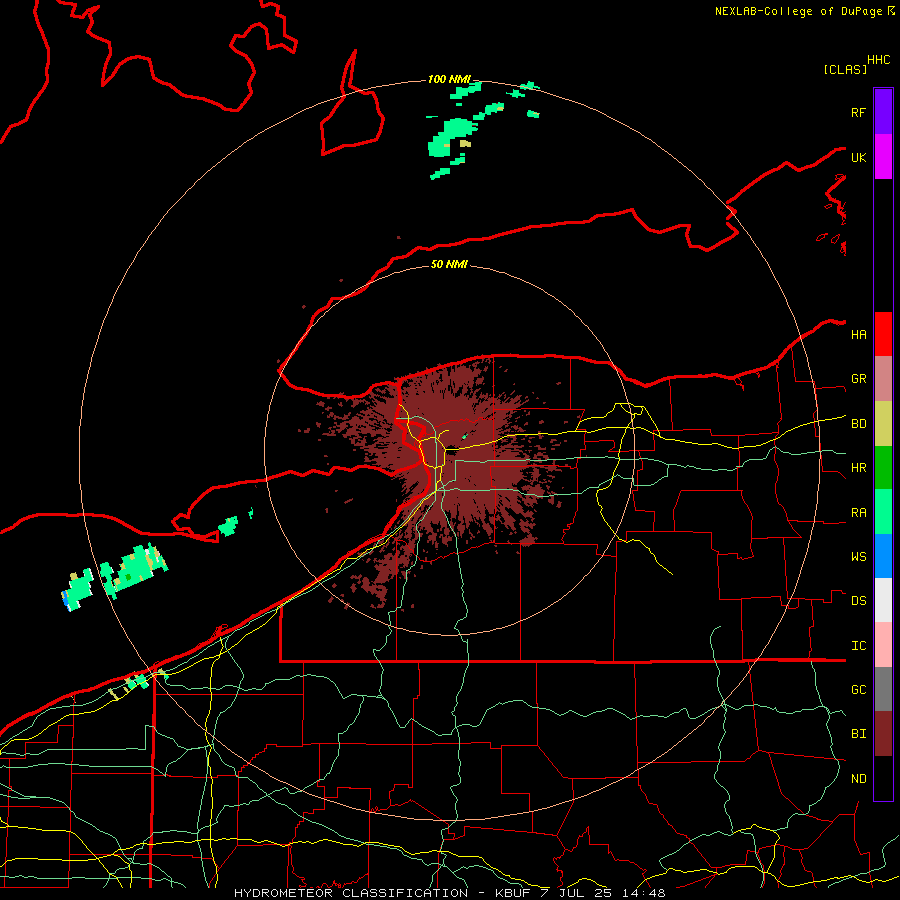
Task: Click the BD legend label
Action: click(858, 424)
